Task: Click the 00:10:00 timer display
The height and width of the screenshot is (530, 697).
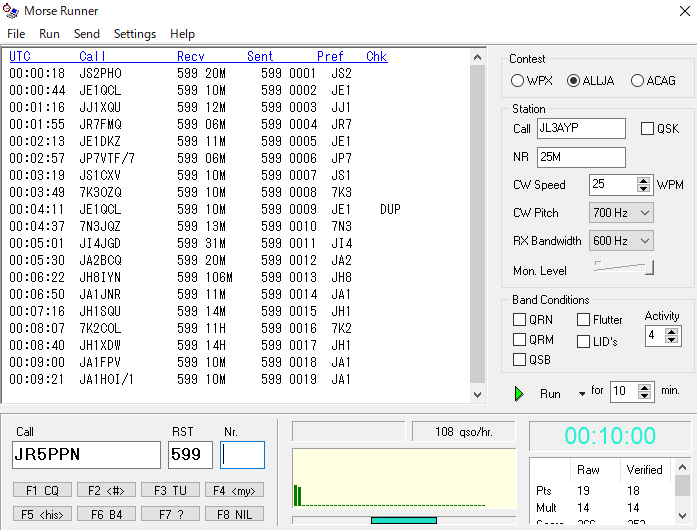Action: pyautogui.click(x=610, y=436)
